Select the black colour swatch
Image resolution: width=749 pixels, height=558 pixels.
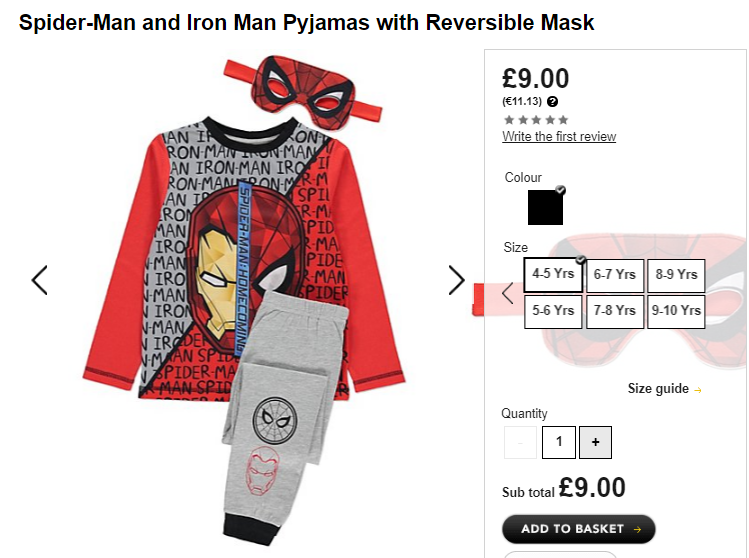click(x=545, y=207)
